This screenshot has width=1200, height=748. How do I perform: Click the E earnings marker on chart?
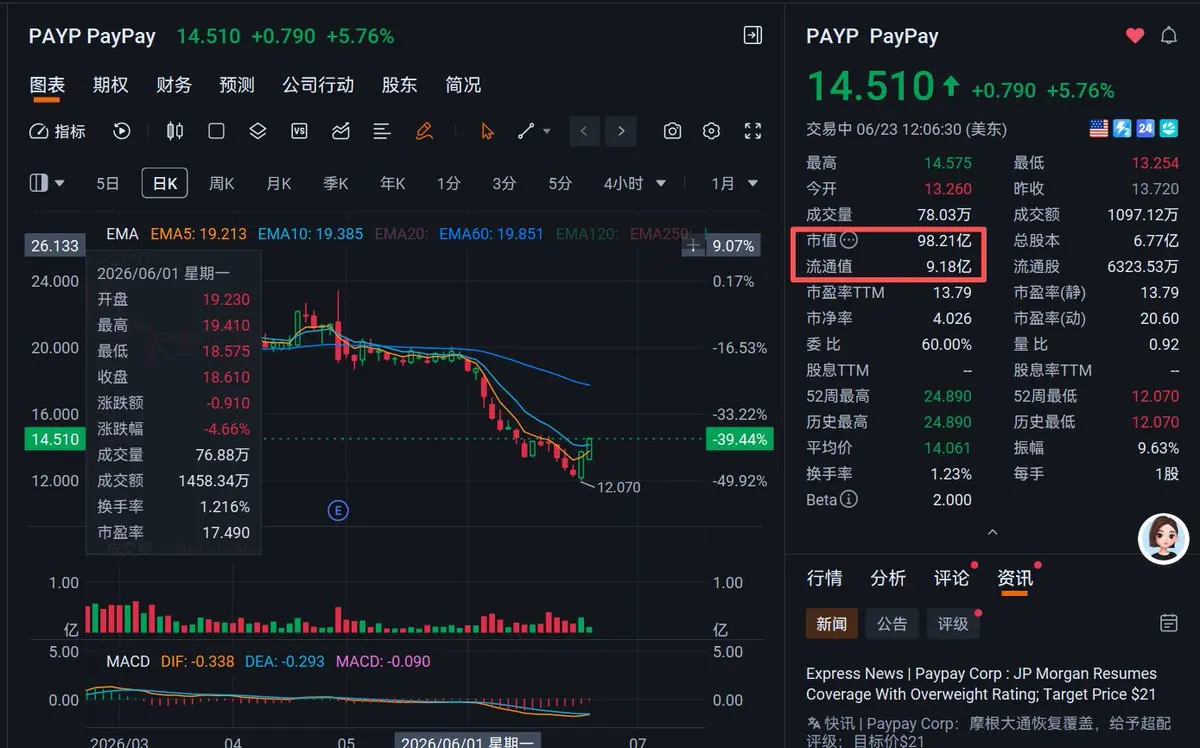click(x=338, y=511)
